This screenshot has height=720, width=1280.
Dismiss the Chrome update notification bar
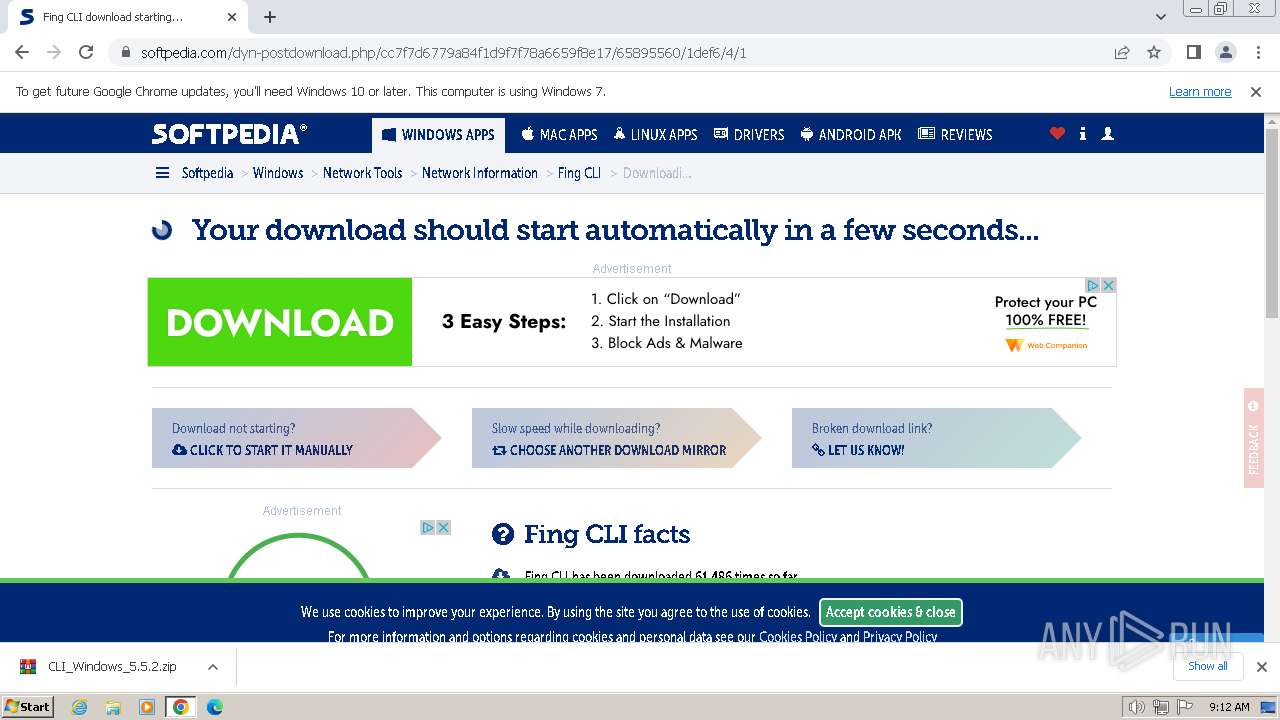pos(1256,92)
